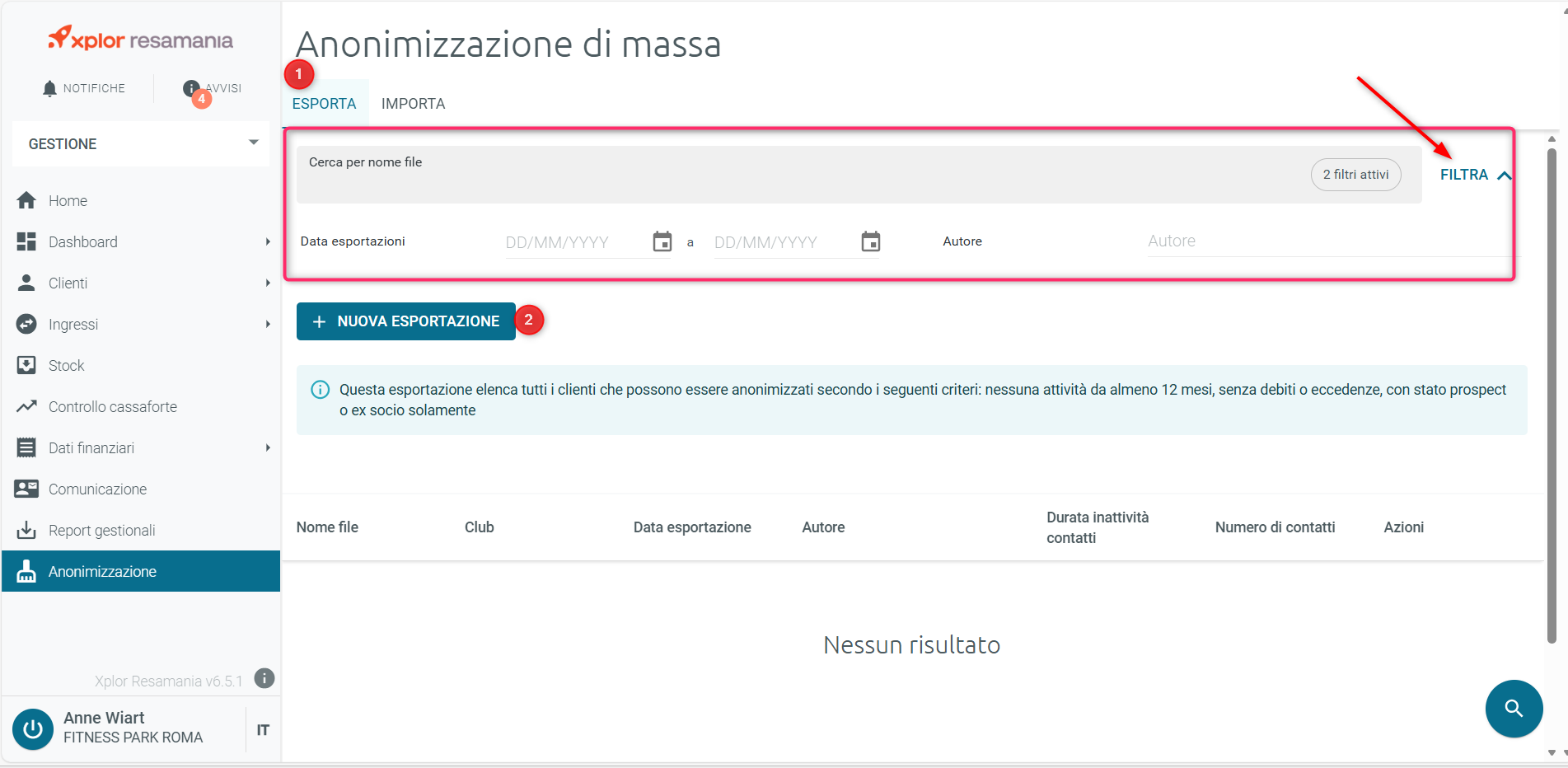This screenshot has height=768, width=1568.
Task: Click the export start date field
Action: coord(577,242)
